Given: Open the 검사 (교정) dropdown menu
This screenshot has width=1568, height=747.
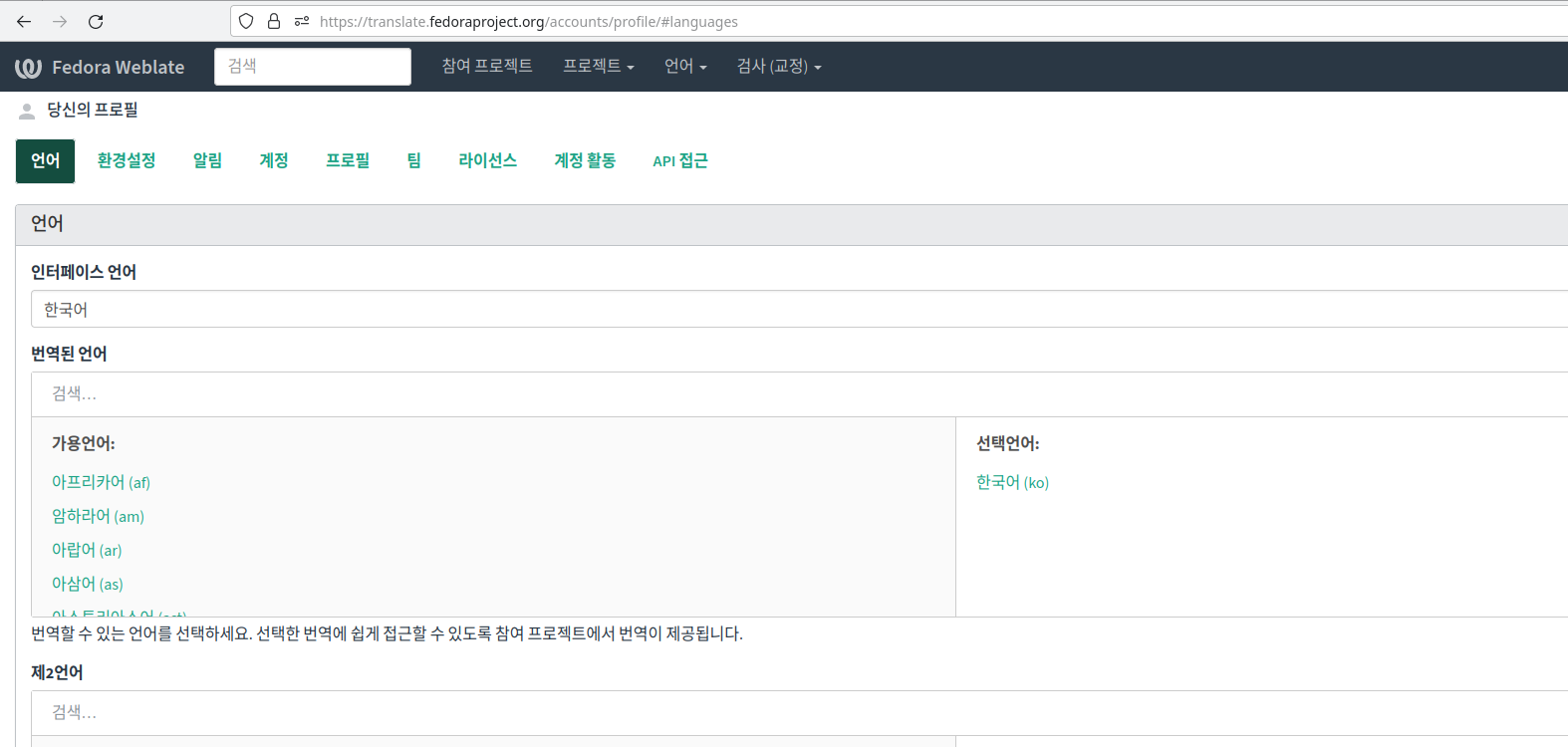Looking at the screenshot, I should click(778, 67).
